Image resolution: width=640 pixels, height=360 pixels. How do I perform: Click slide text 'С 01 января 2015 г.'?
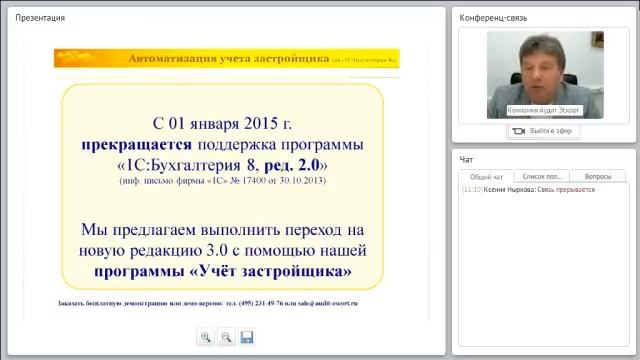point(222,123)
